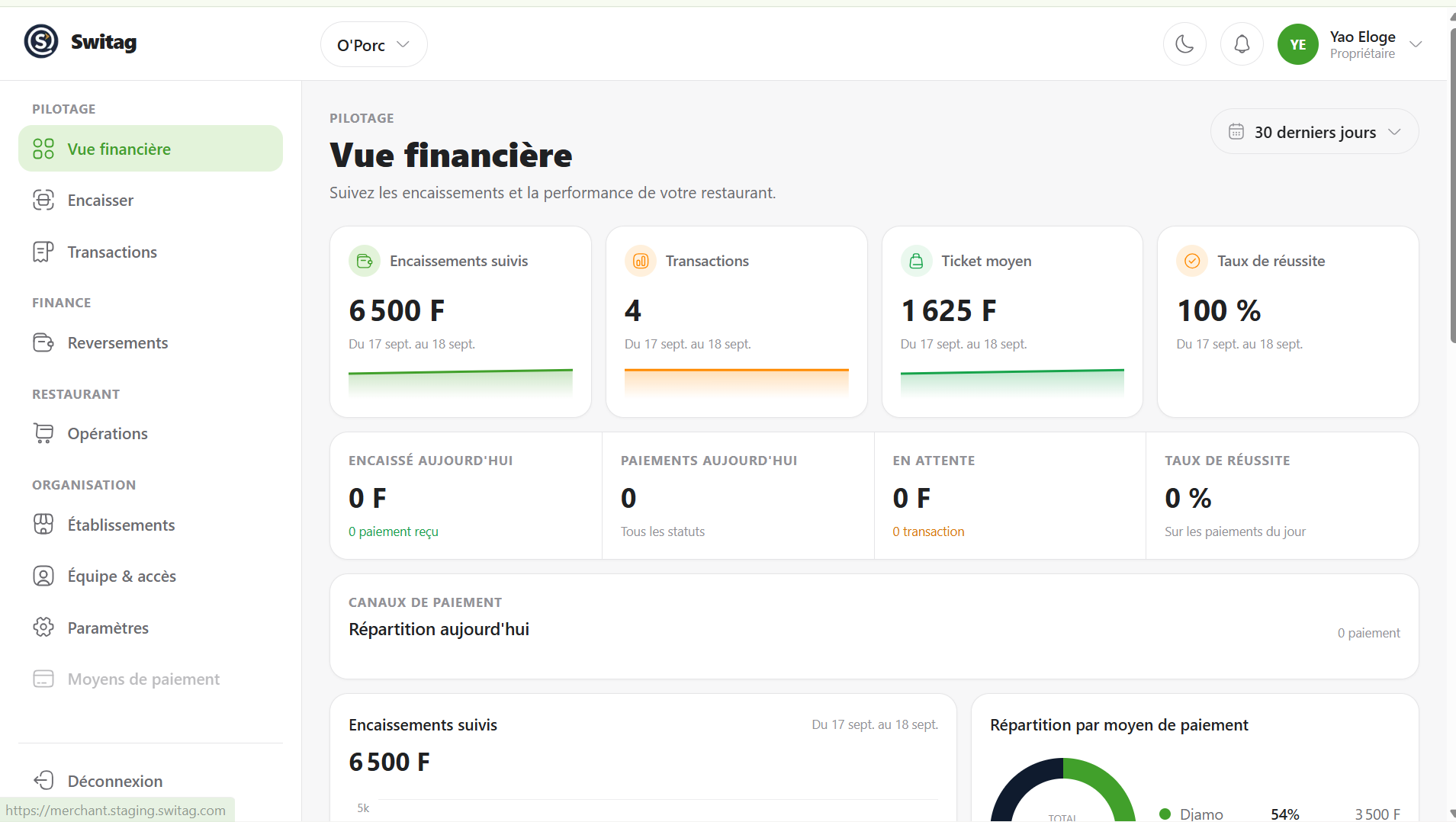Image resolution: width=1456 pixels, height=822 pixels.
Task: Expand the Yao Eloge account menu chevron
Action: tap(1416, 44)
